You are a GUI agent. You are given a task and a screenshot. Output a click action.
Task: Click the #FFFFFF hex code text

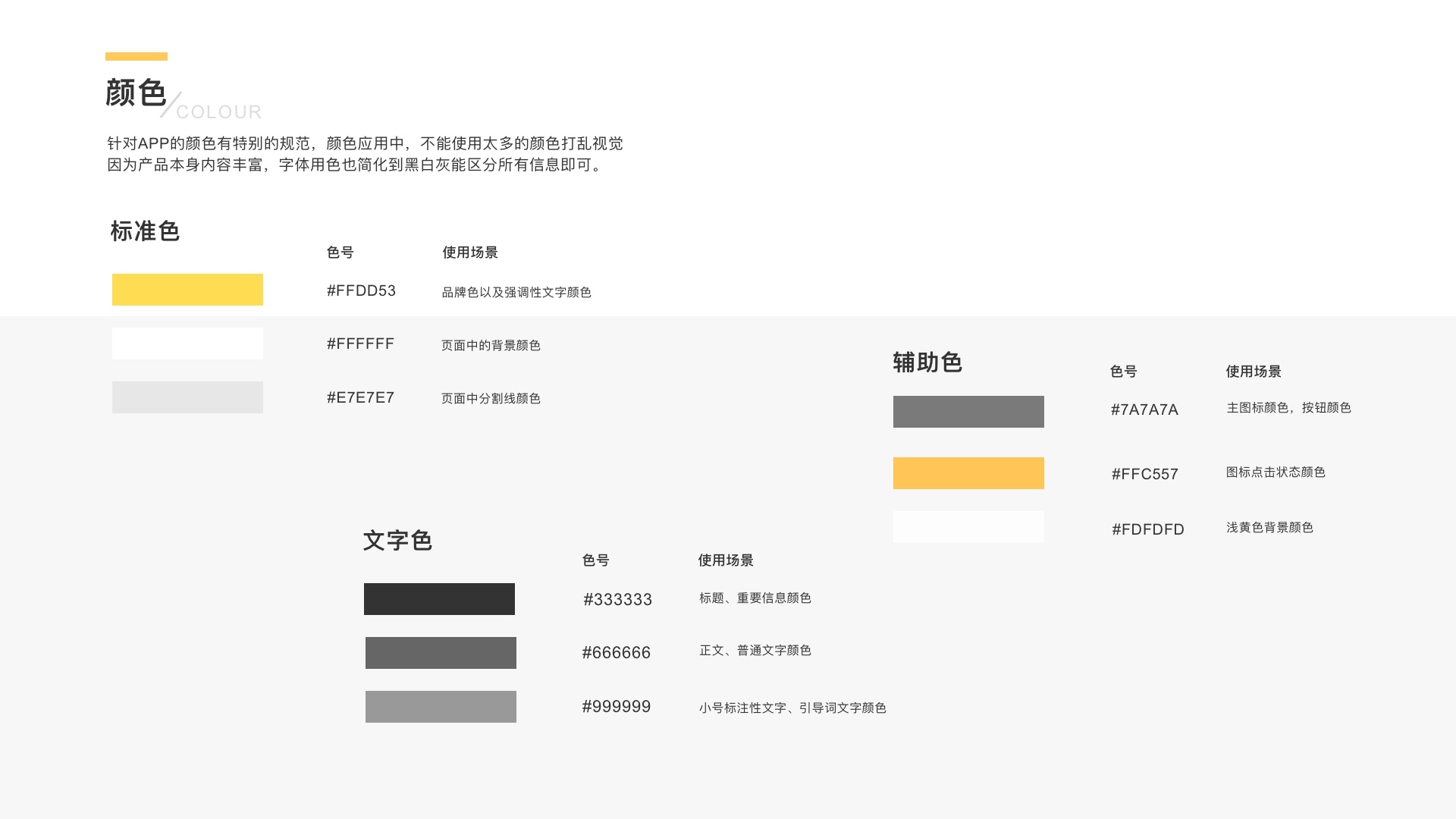tap(360, 344)
